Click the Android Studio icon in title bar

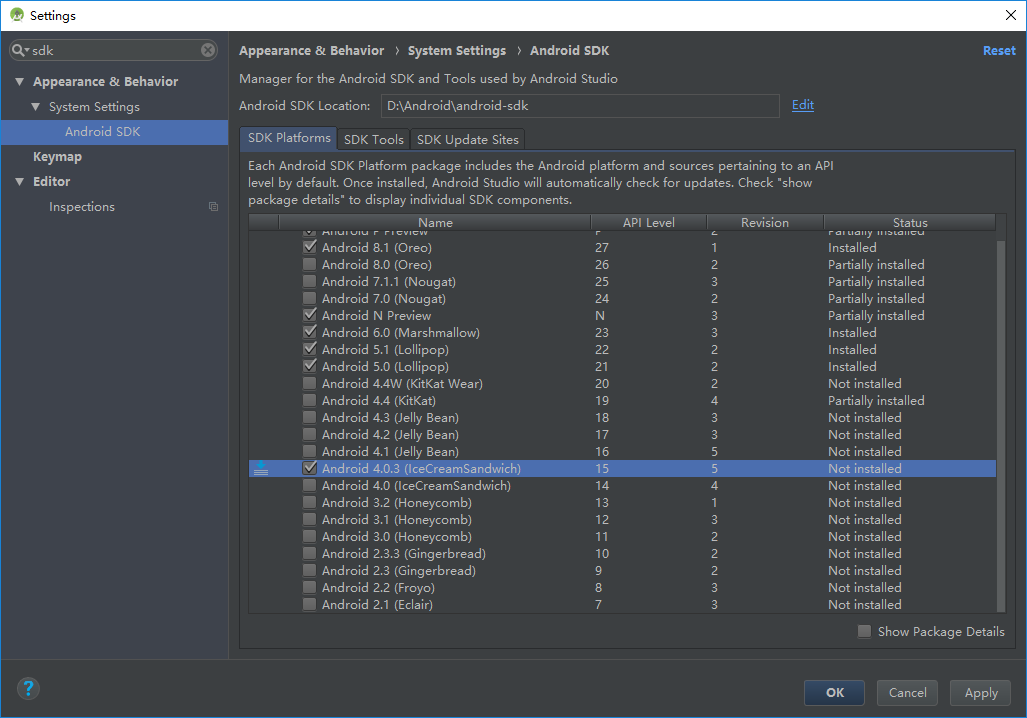click(x=17, y=15)
